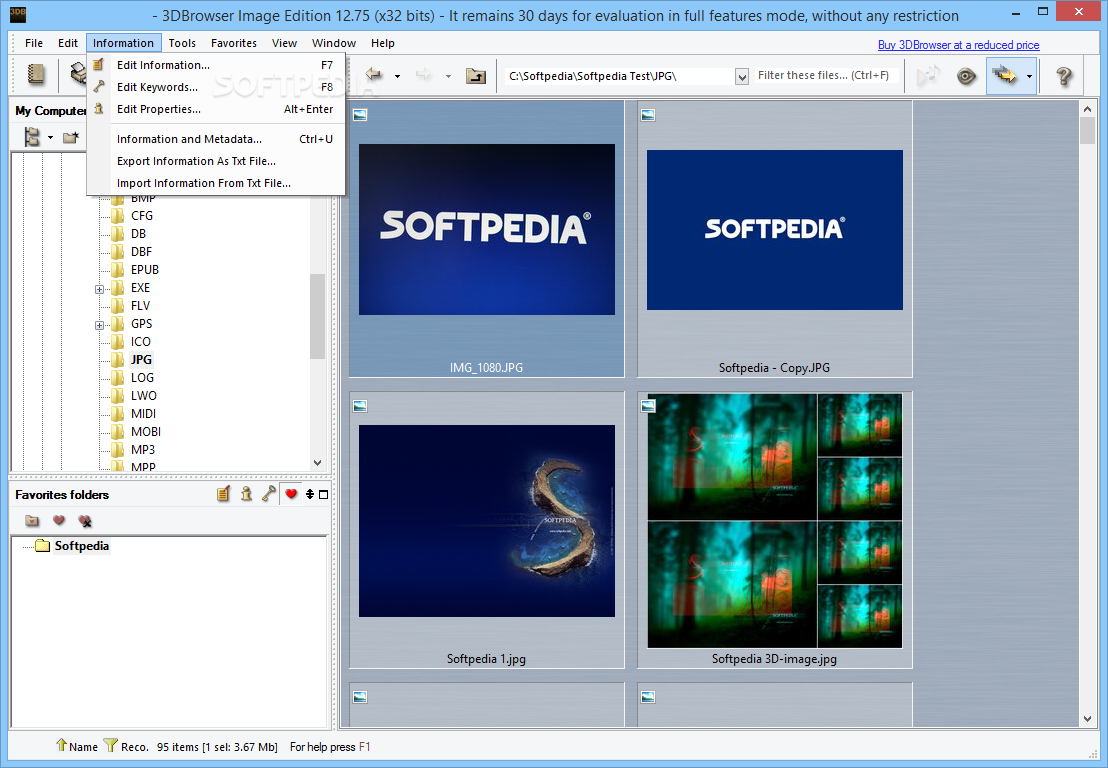The image size is (1108, 768).
Task: Select the Softpedia 1.jpg thumbnail
Action: click(x=487, y=530)
